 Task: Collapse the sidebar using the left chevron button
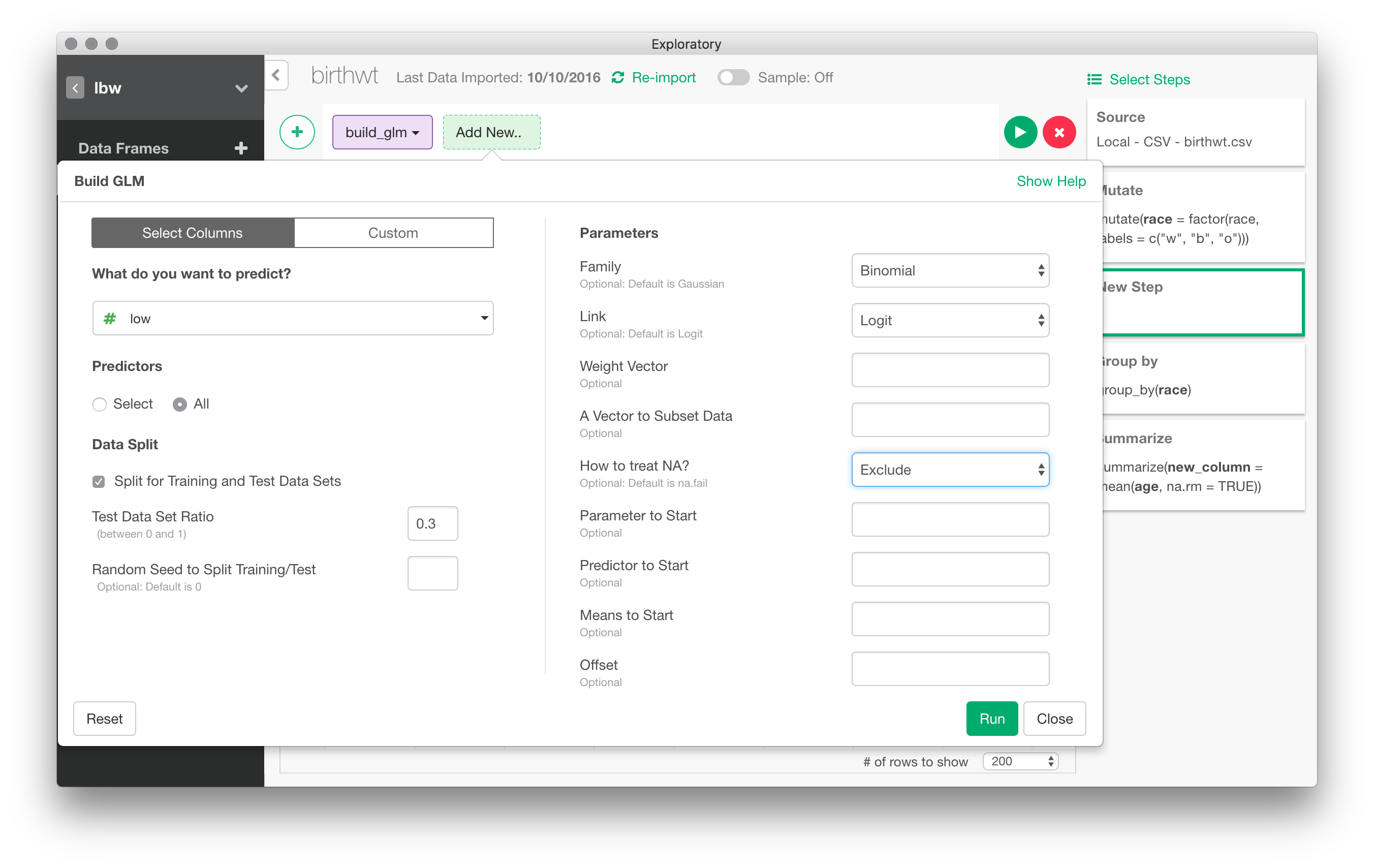coord(276,75)
